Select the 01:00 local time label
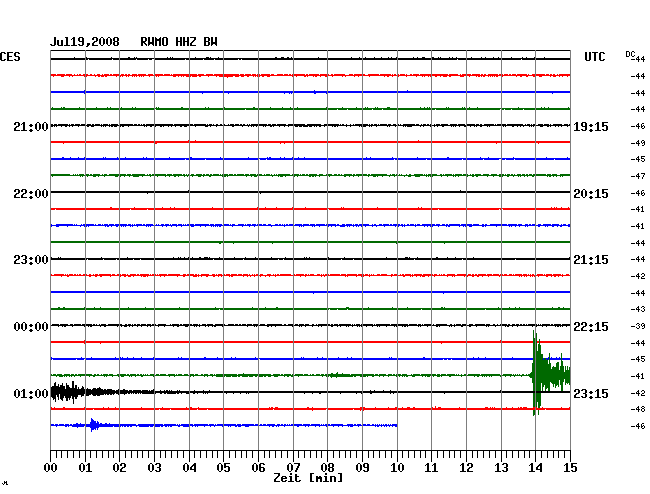Image resolution: width=650 pixels, height=494 pixels. pyautogui.click(x=31, y=393)
